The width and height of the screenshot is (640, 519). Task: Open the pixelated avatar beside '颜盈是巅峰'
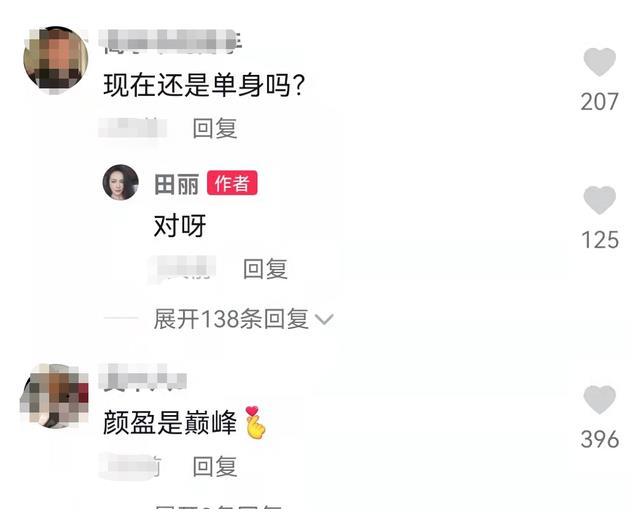click(x=55, y=396)
